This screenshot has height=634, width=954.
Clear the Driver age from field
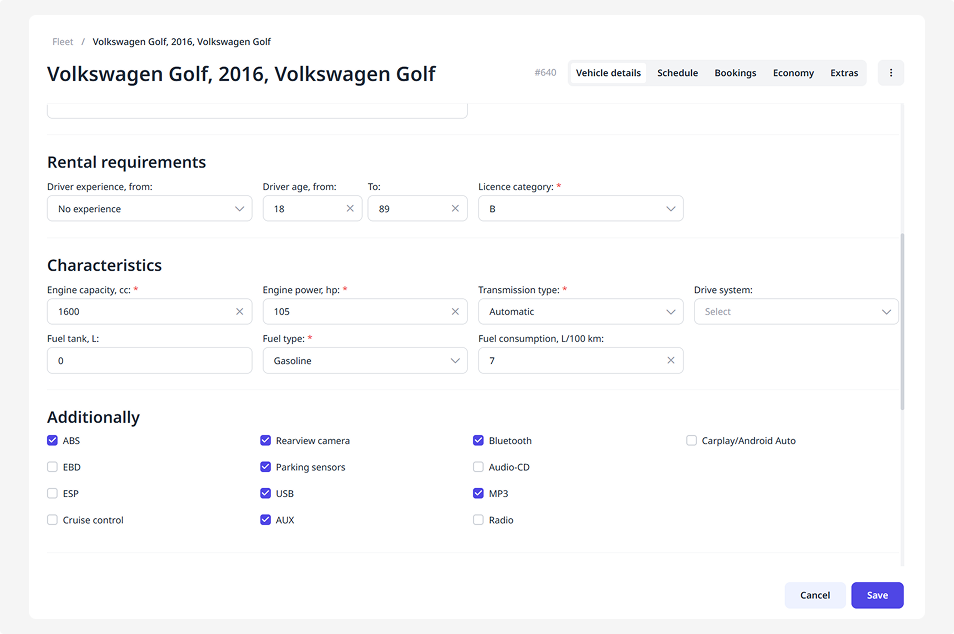tap(350, 209)
